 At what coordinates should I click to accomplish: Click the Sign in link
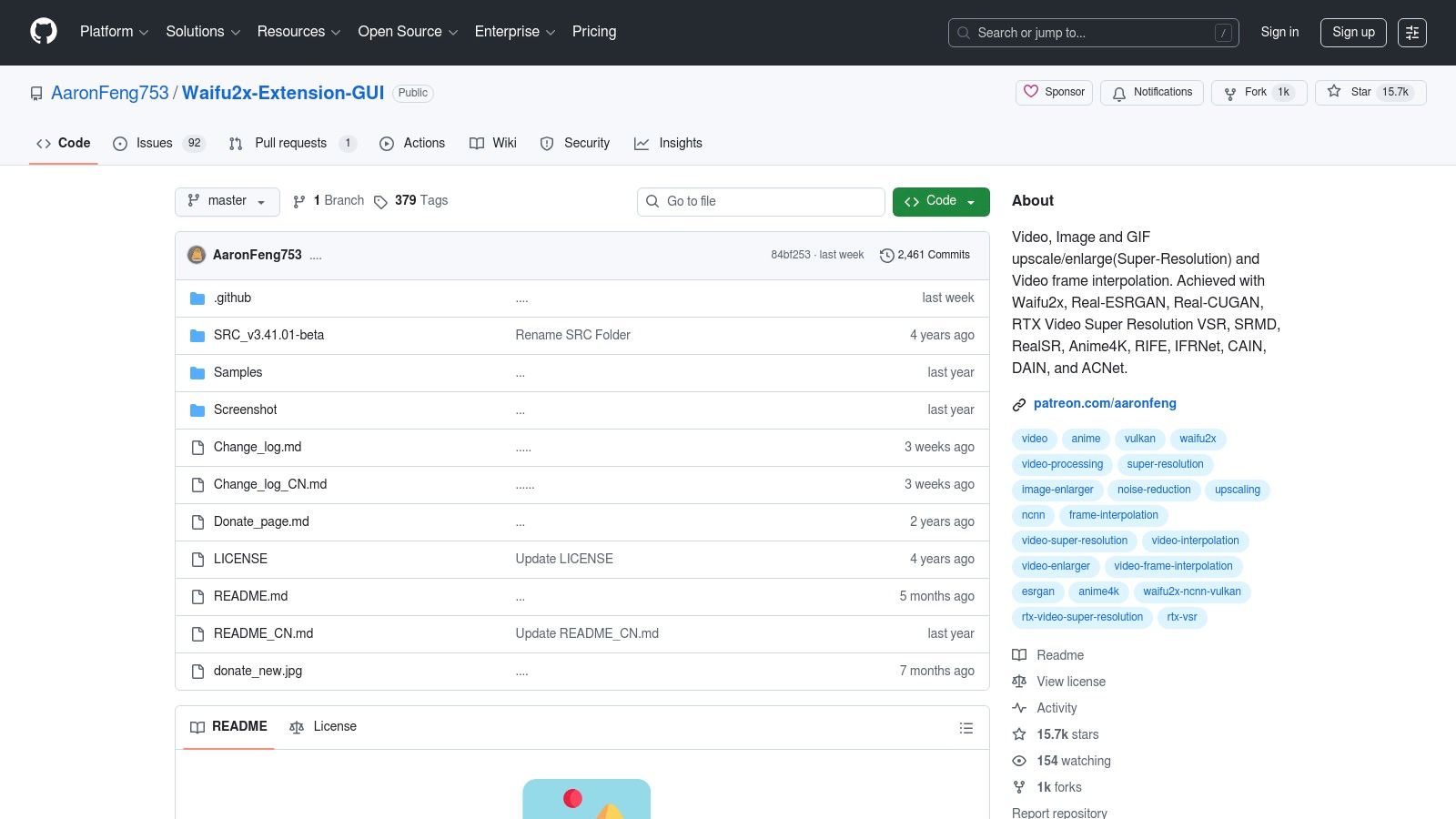tap(1279, 32)
